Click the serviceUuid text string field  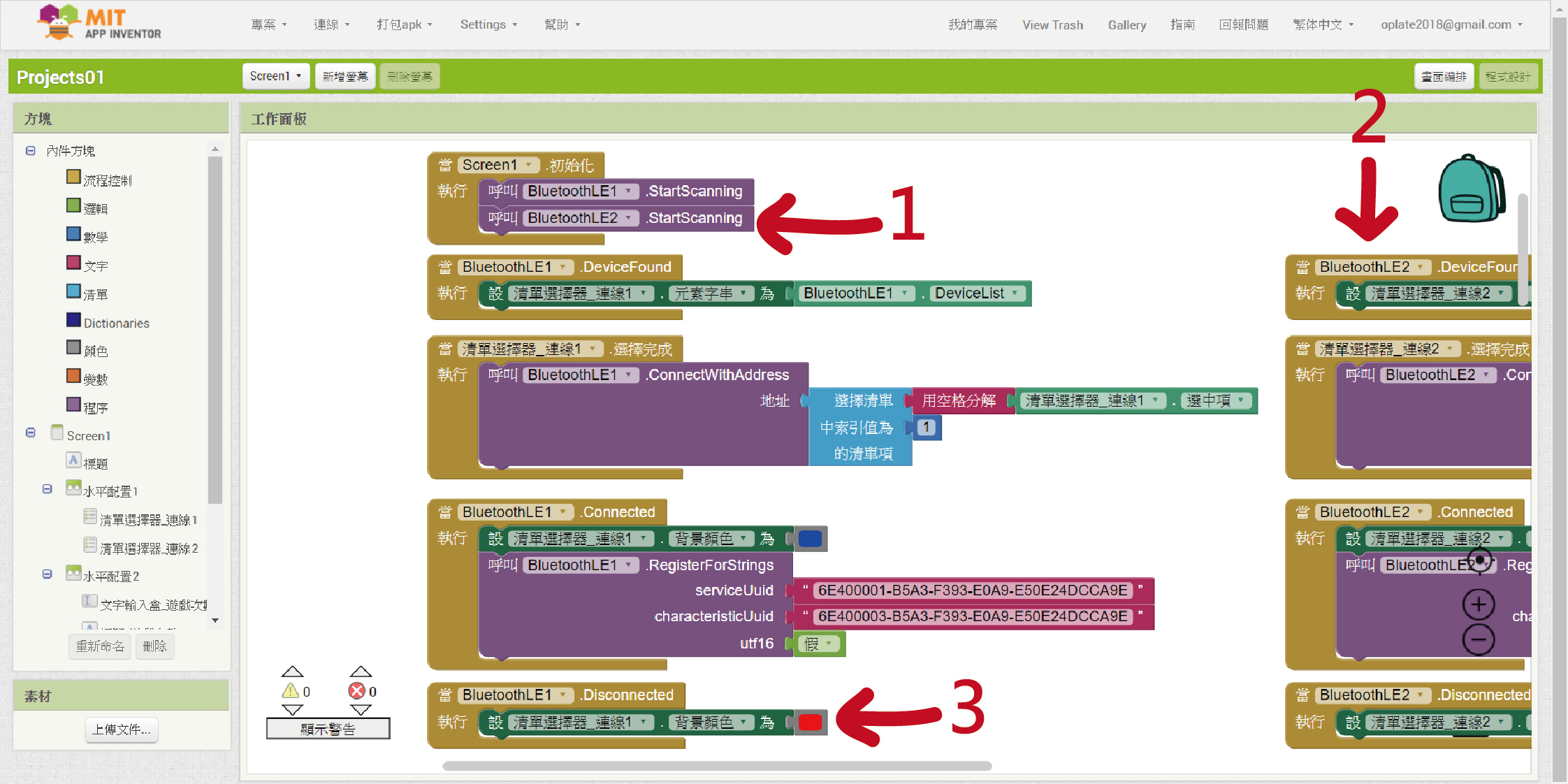click(972, 590)
